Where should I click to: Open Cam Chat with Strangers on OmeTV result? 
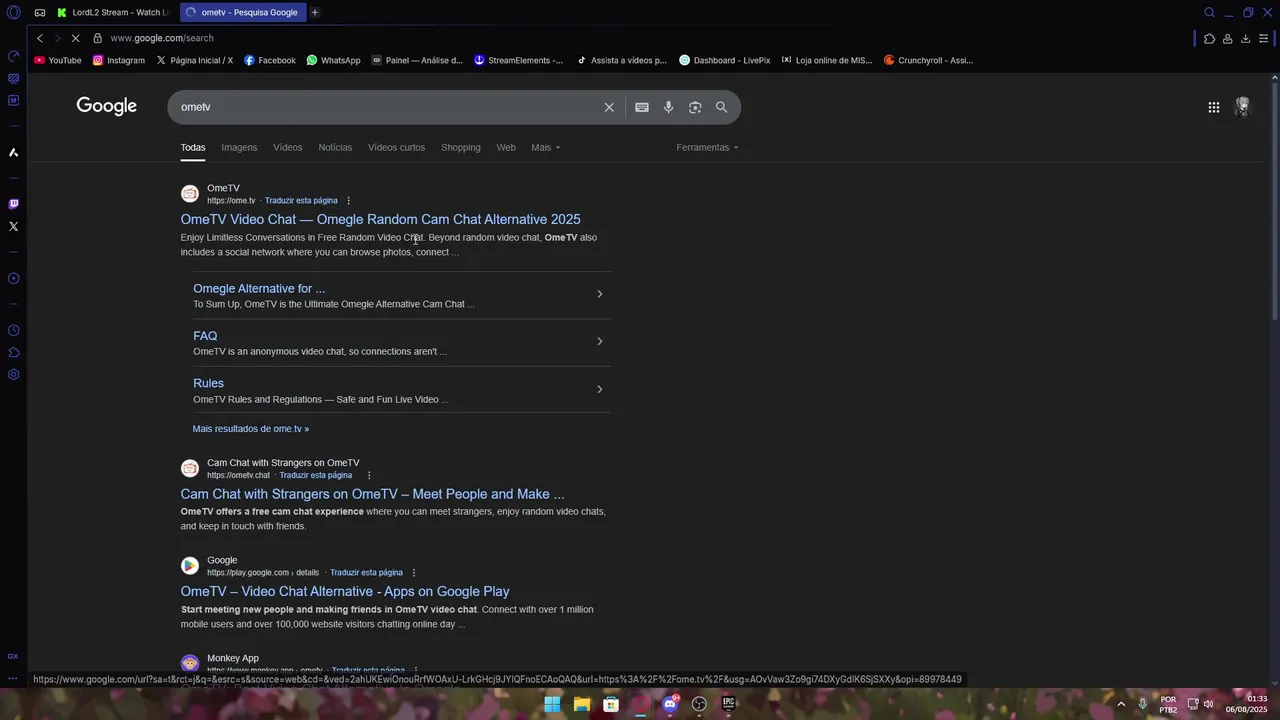coord(372,494)
